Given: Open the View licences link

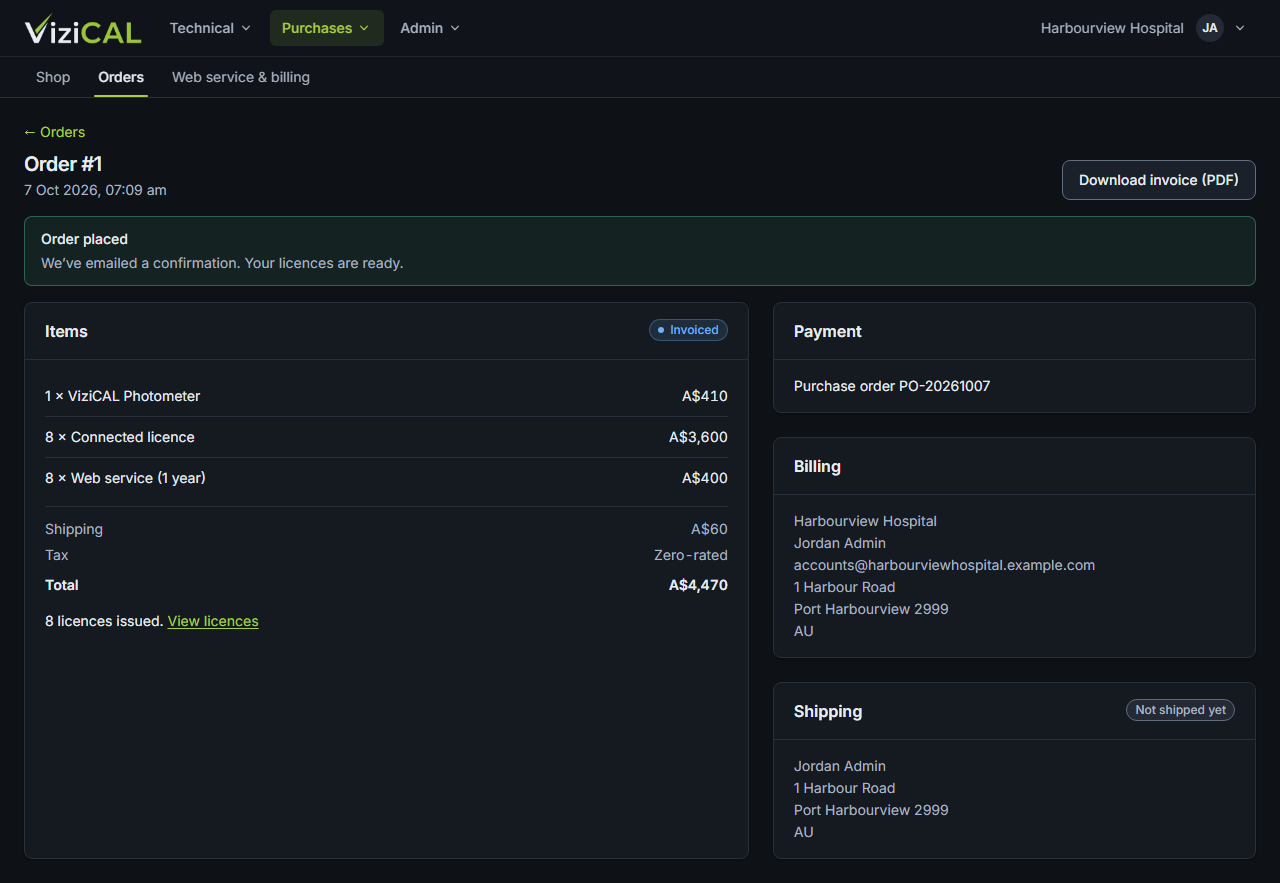Looking at the screenshot, I should click(213, 621).
